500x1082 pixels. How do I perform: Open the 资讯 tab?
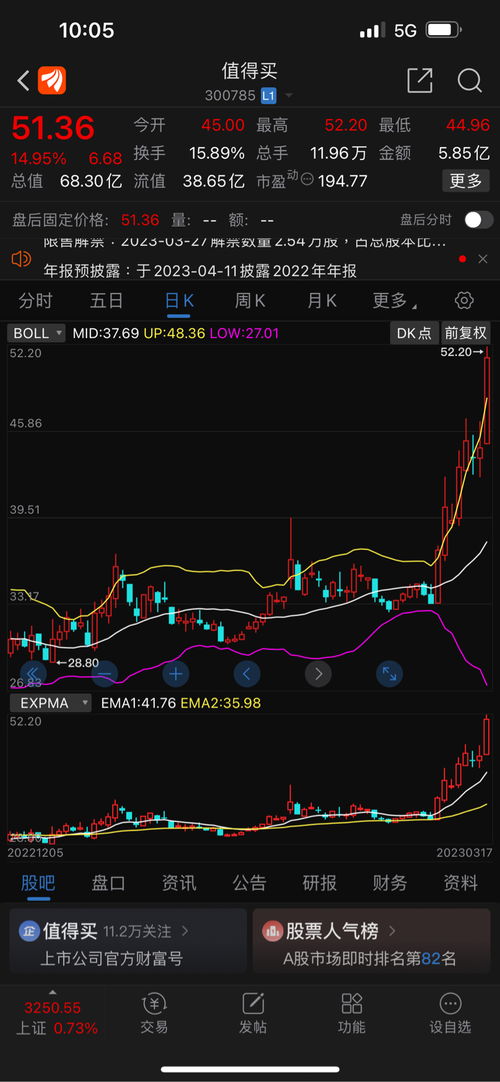tap(179, 883)
